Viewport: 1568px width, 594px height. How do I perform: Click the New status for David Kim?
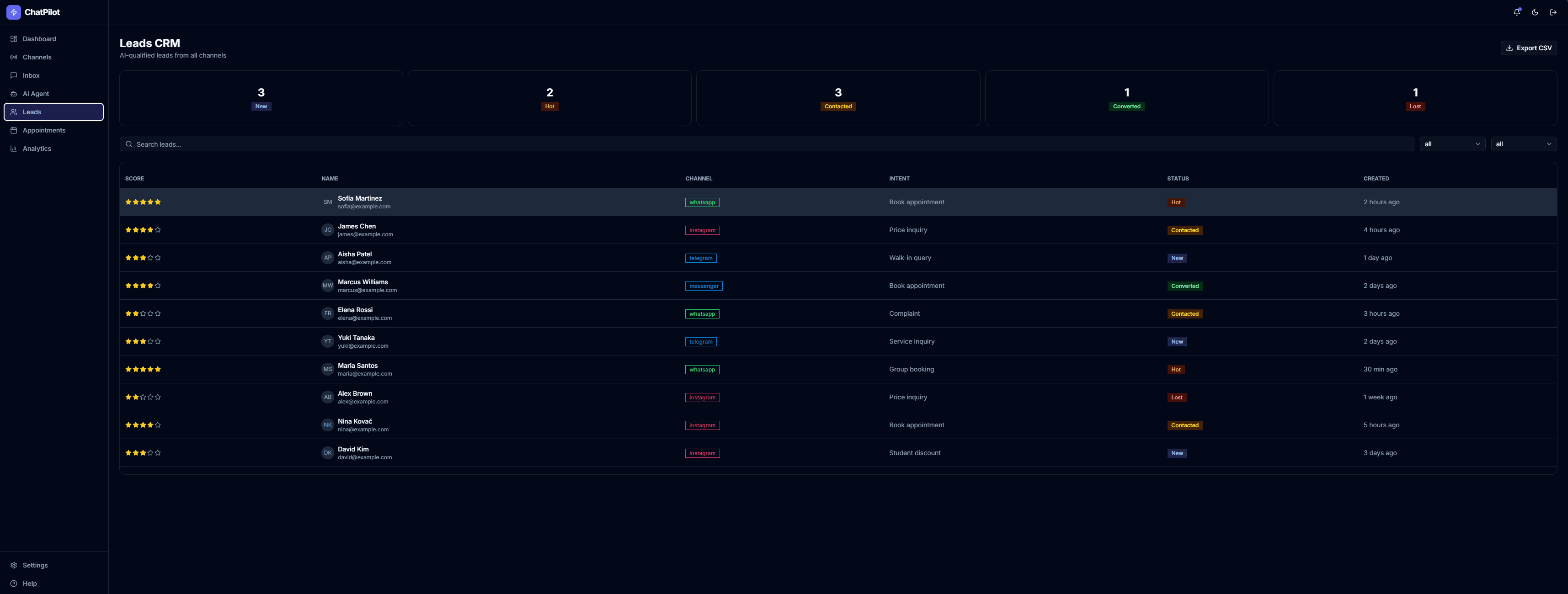[x=1177, y=453]
